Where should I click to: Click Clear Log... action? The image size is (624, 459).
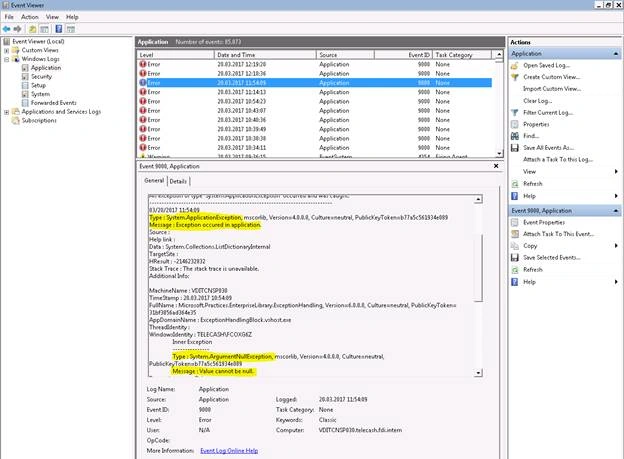point(537,101)
